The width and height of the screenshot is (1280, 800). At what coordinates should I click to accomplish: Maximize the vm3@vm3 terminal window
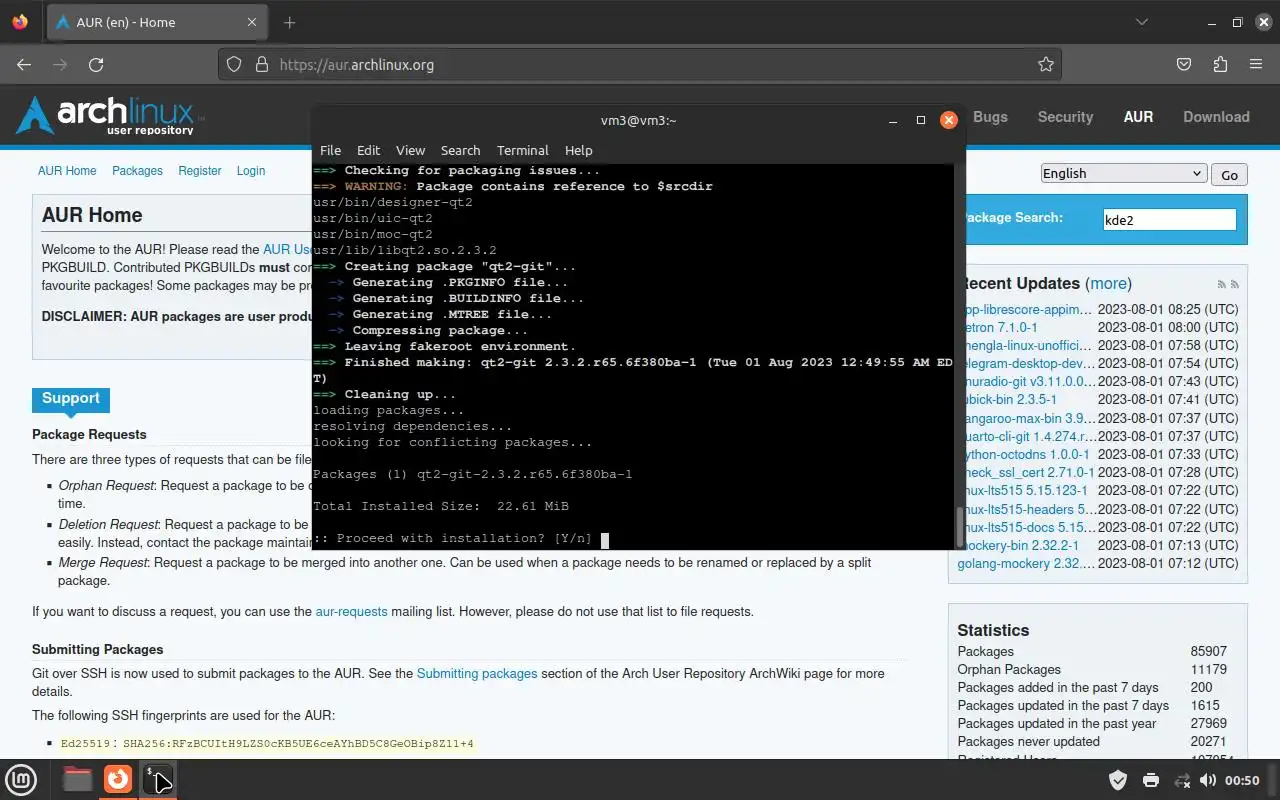(921, 120)
